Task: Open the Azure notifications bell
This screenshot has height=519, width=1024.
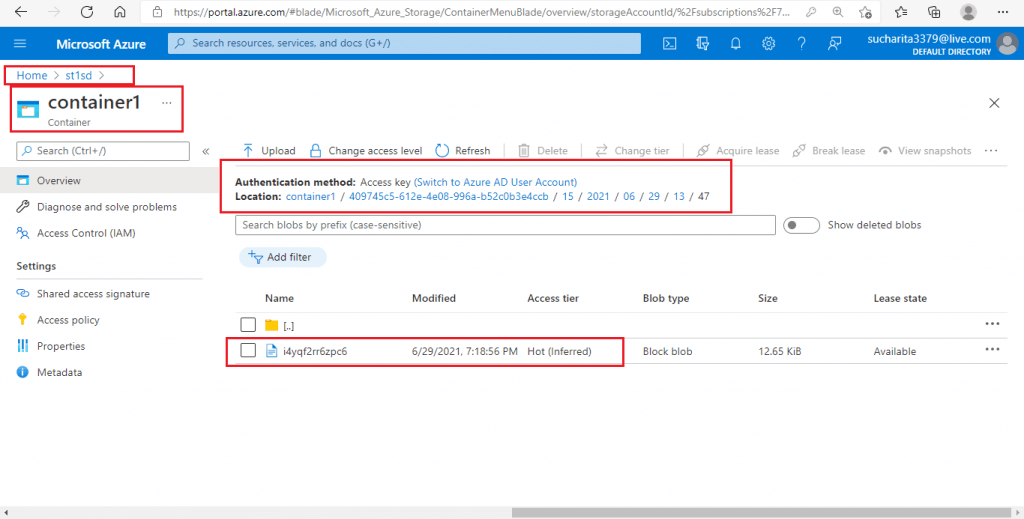Action: coord(735,44)
